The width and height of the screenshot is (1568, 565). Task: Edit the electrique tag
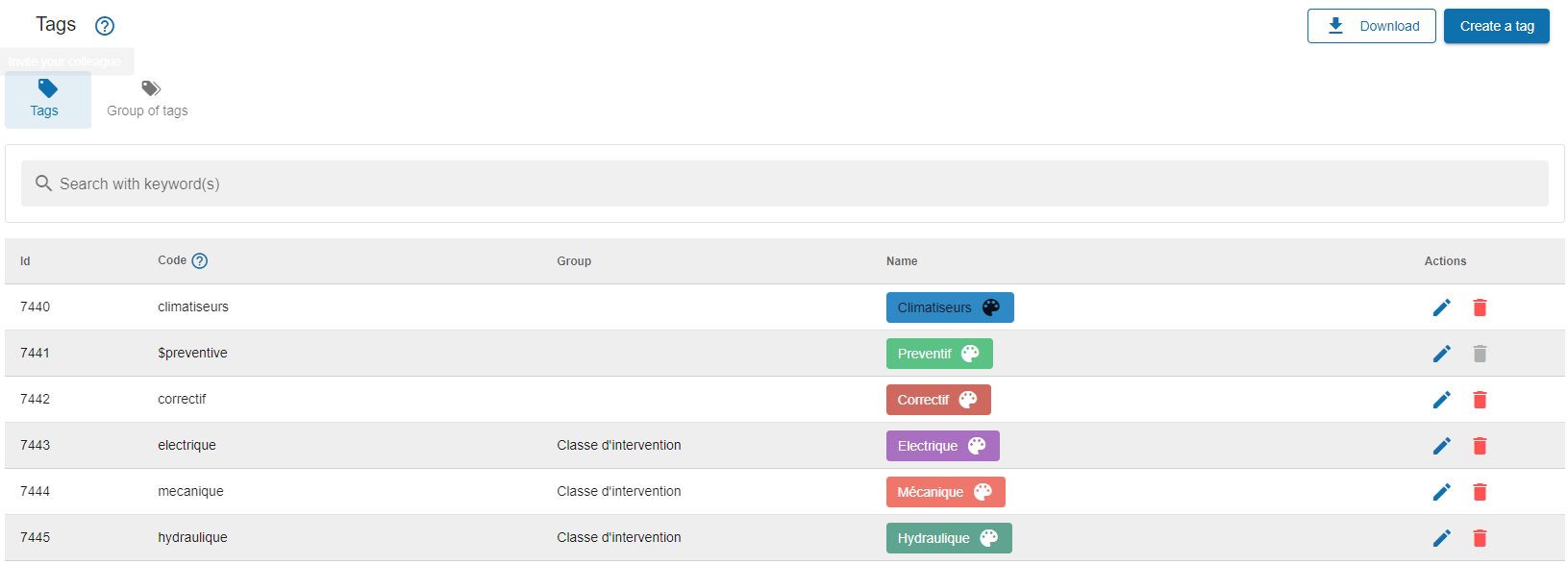pos(1441,446)
